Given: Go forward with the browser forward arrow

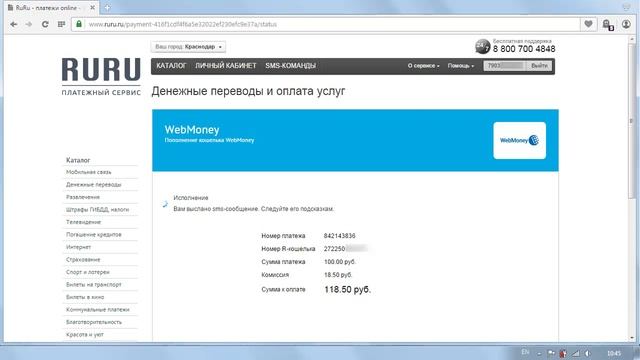Looking at the screenshot, I should click(29, 24).
